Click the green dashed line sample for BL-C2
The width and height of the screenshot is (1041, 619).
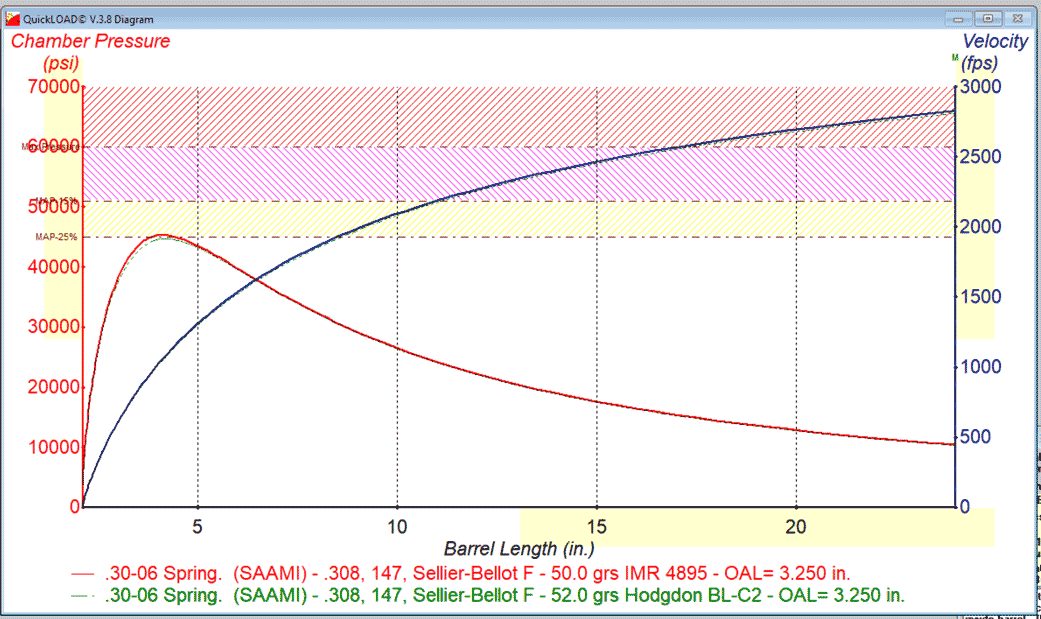pyautogui.click(x=85, y=595)
